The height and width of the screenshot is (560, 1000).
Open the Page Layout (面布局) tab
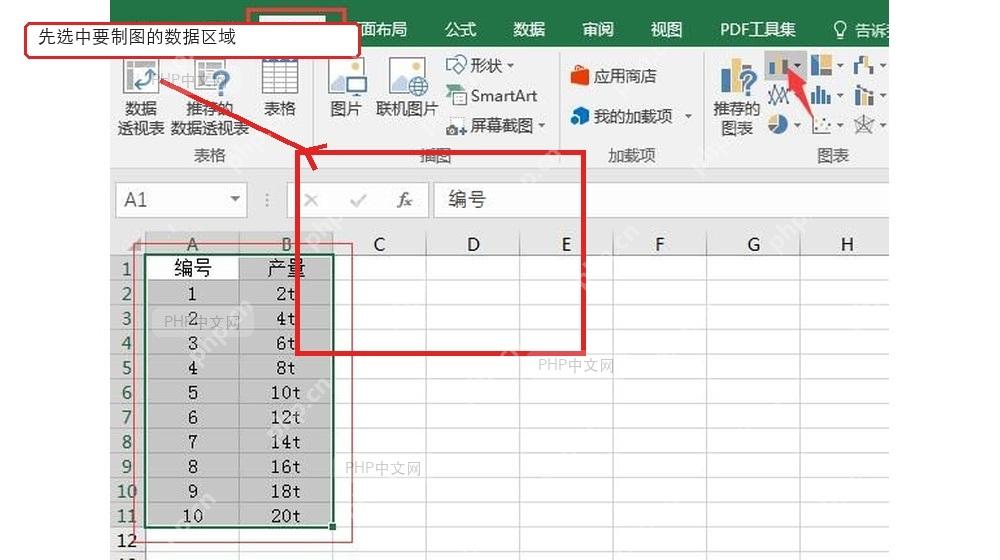(x=383, y=29)
